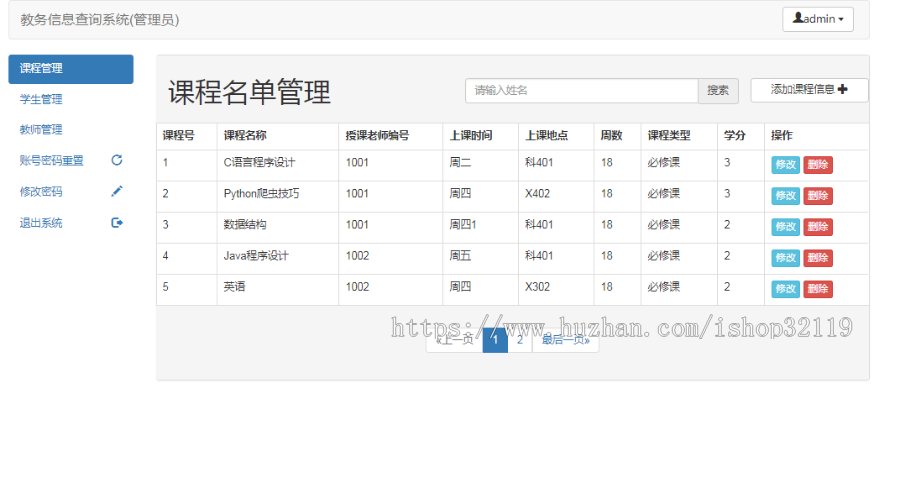
Task: Click 删除 for C语言程序设计 row
Action: click(x=817, y=165)
